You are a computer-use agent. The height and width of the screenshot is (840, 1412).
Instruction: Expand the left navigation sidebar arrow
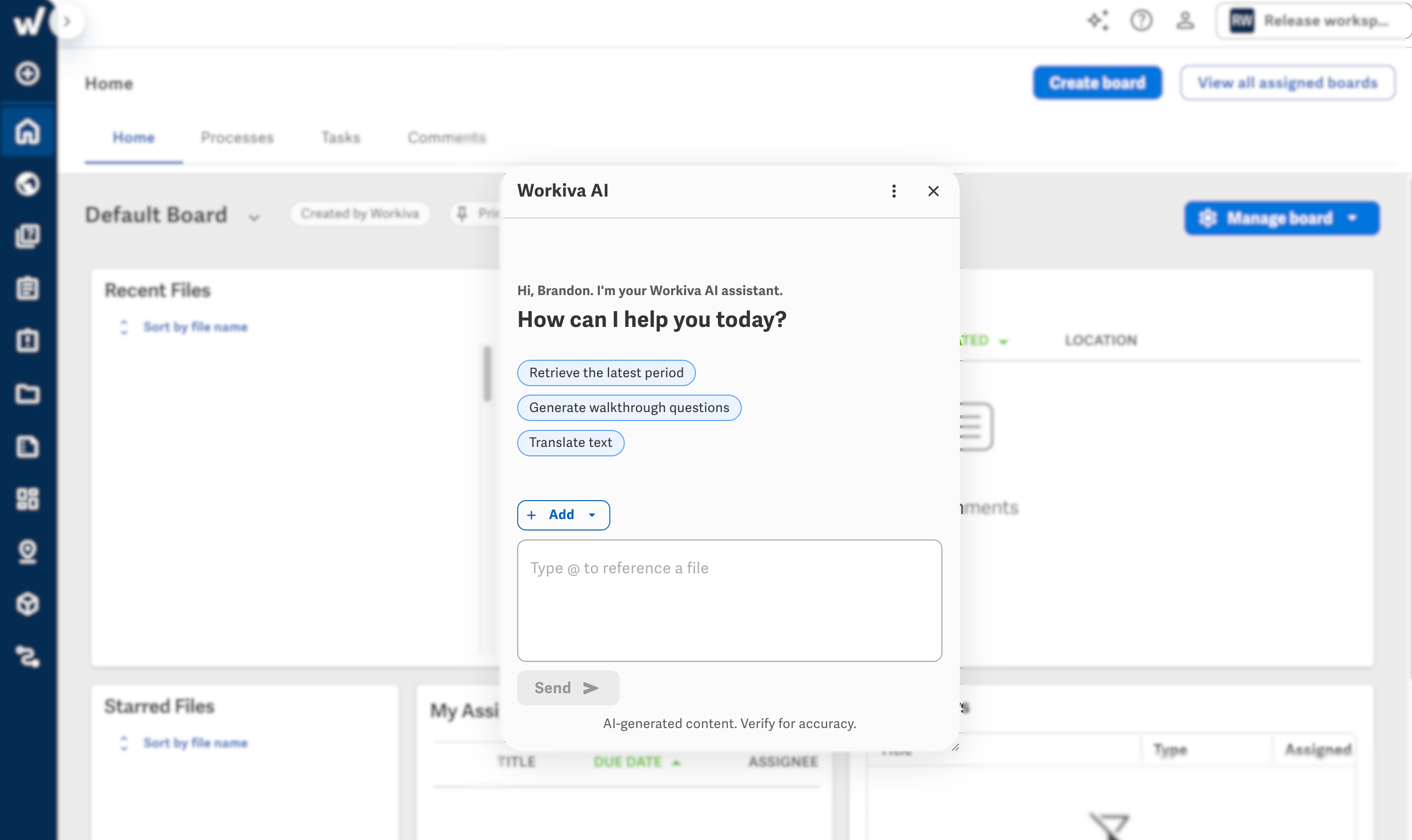point(67,21)
